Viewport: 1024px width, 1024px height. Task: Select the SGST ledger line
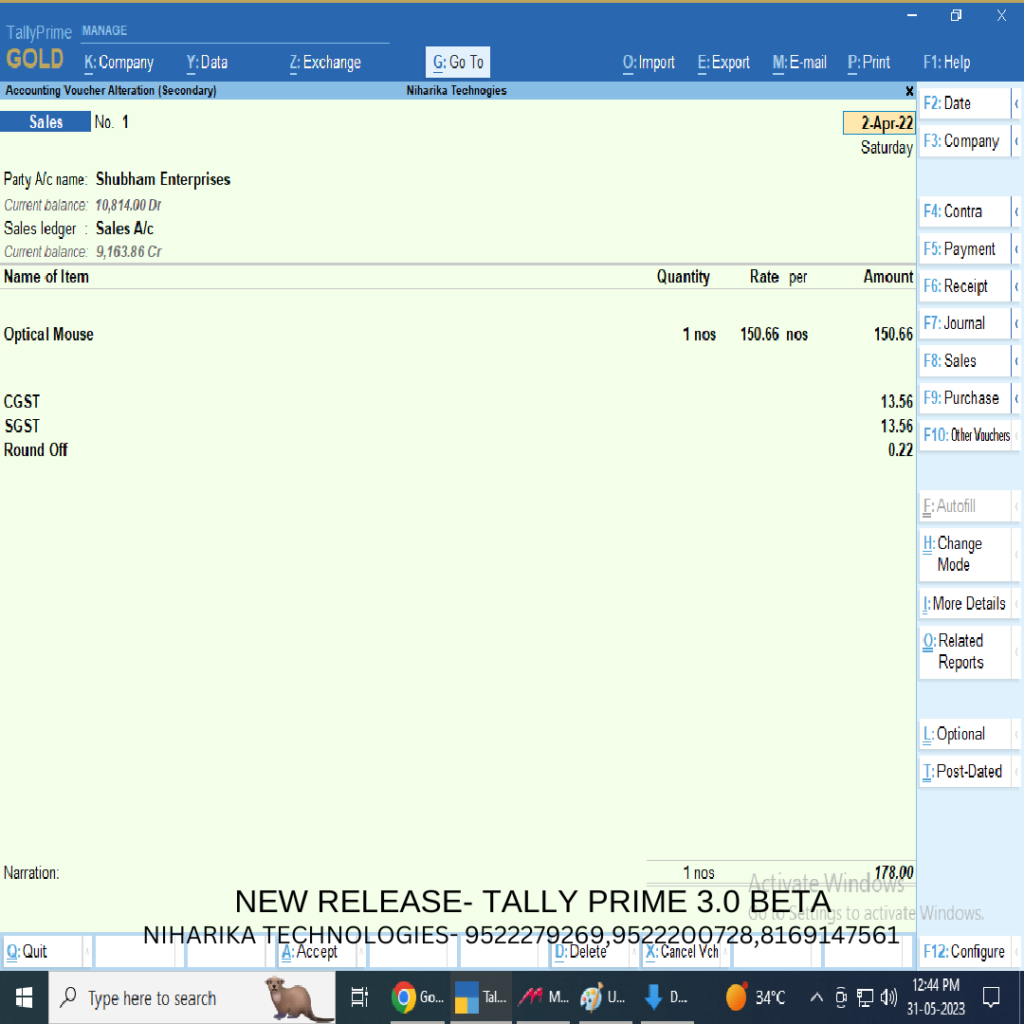(x=457, y=426)
